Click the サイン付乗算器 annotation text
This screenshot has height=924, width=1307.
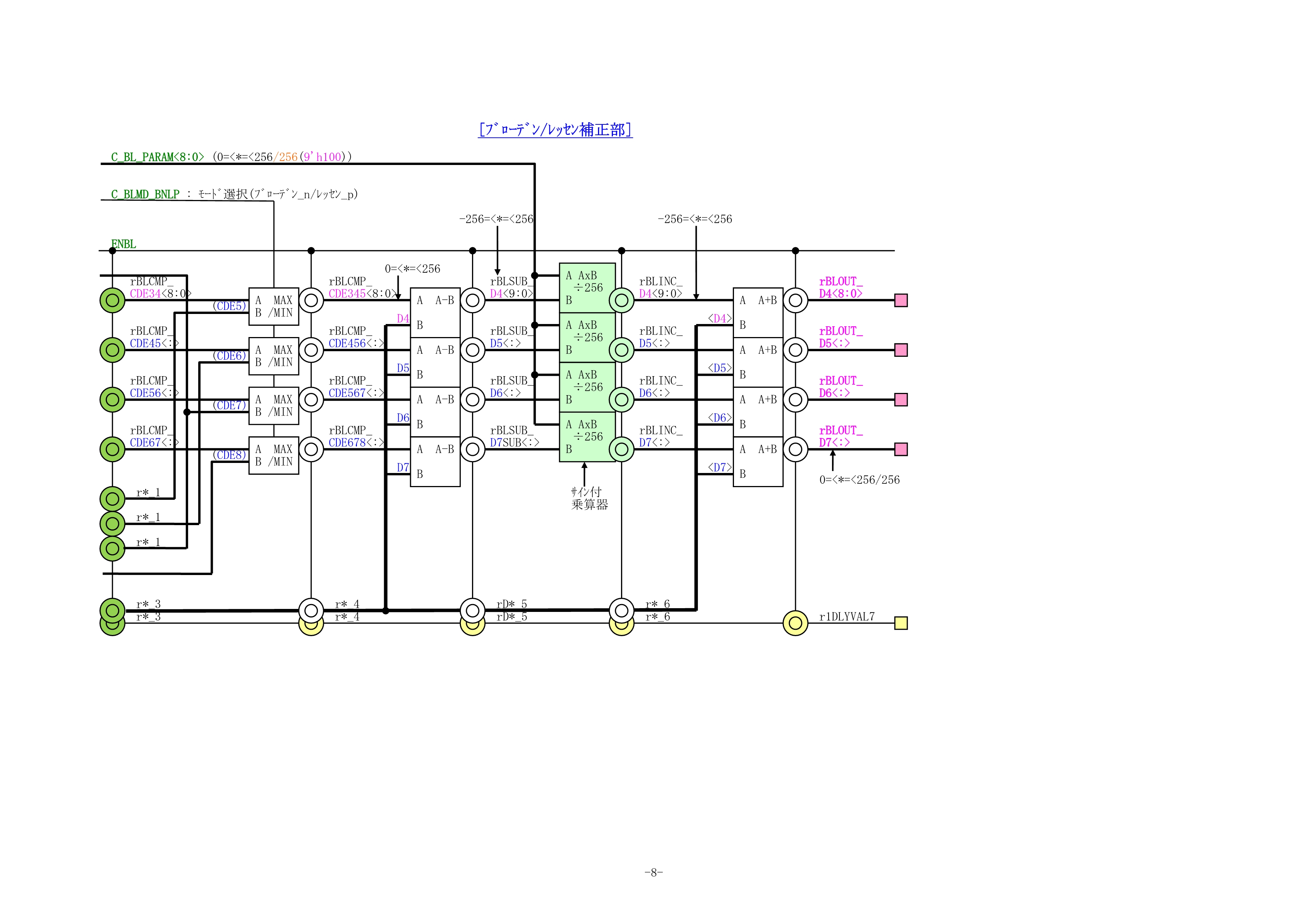(x=589, y=498)
